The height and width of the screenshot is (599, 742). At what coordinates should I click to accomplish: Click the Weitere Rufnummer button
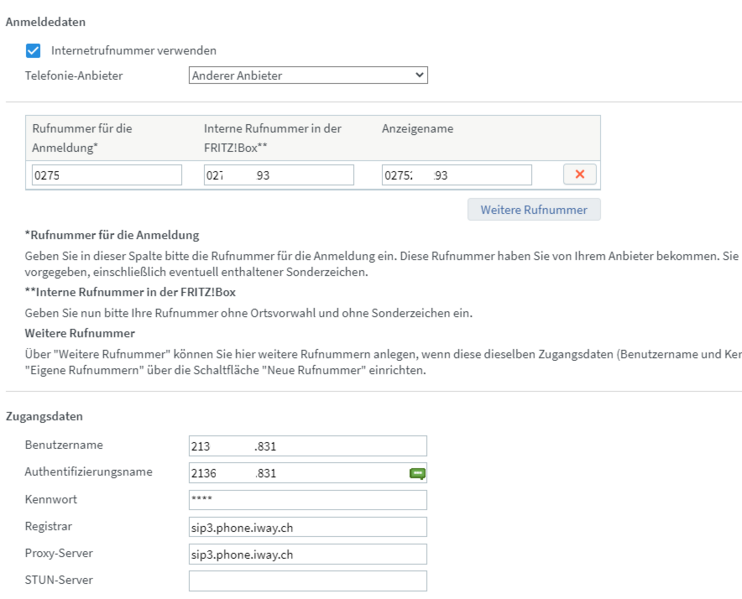coord(534,210)
